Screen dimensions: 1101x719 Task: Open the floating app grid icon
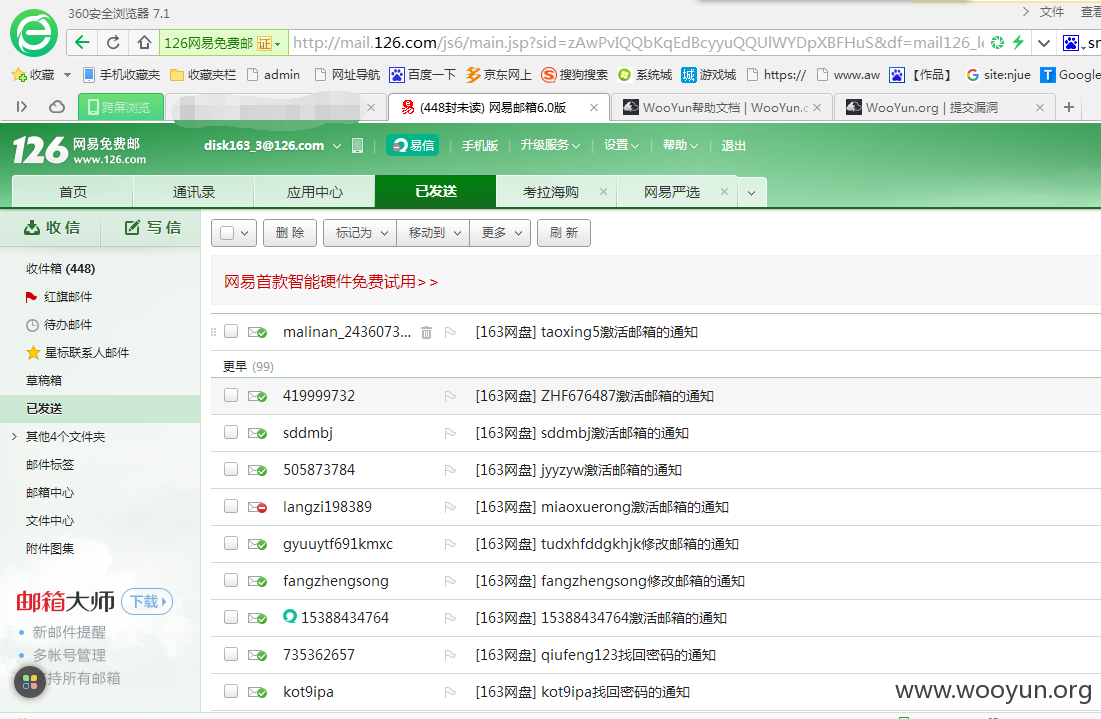[x=29, y=681]
